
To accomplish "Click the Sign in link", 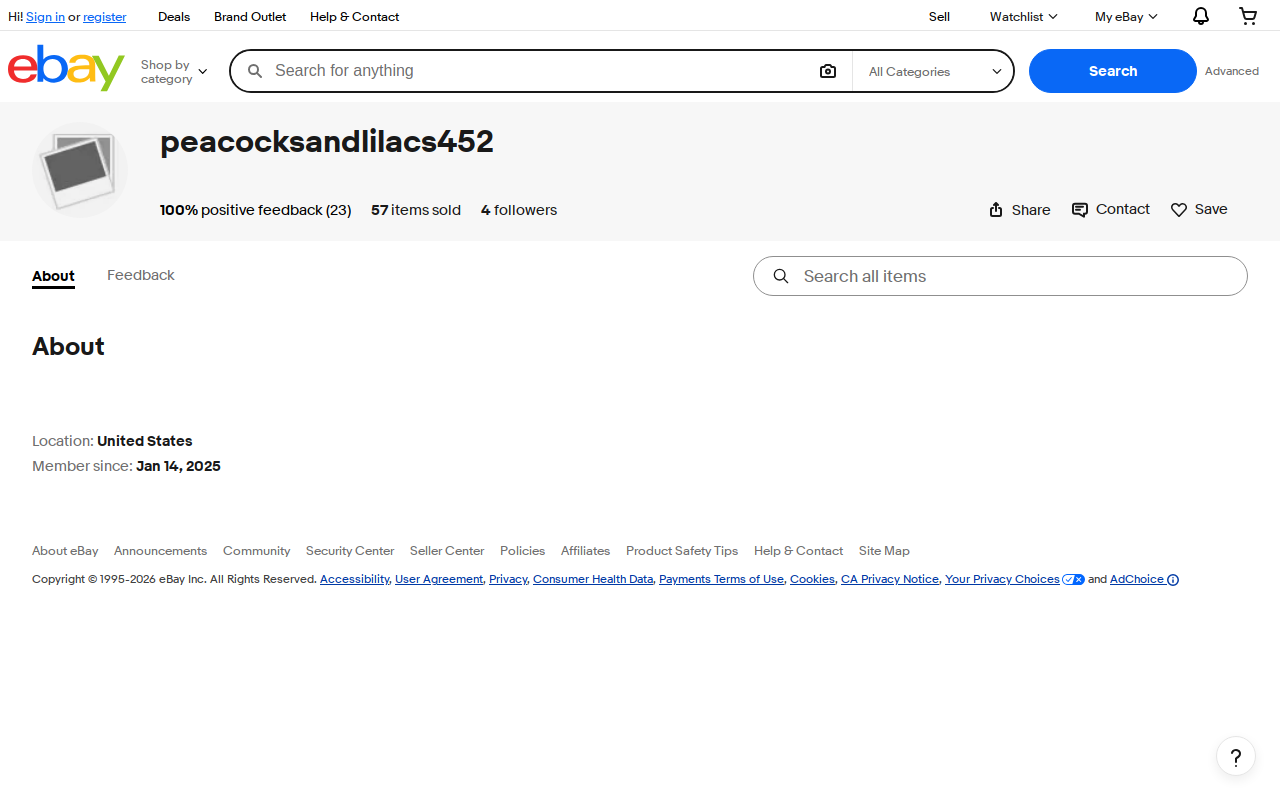I will (45, 16).
